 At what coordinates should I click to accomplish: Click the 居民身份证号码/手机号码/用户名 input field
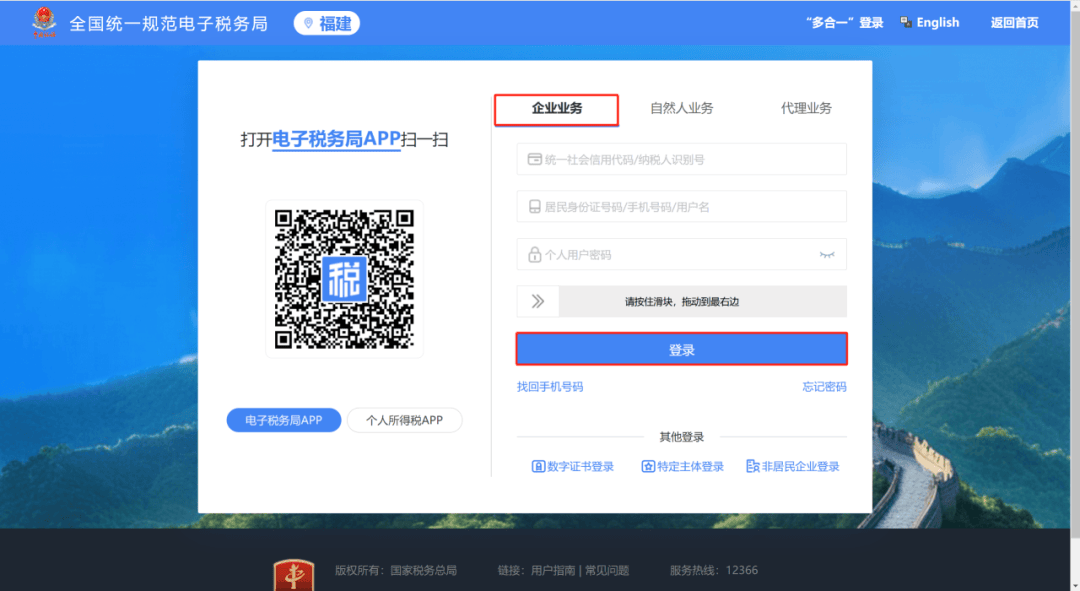(681, 207)
